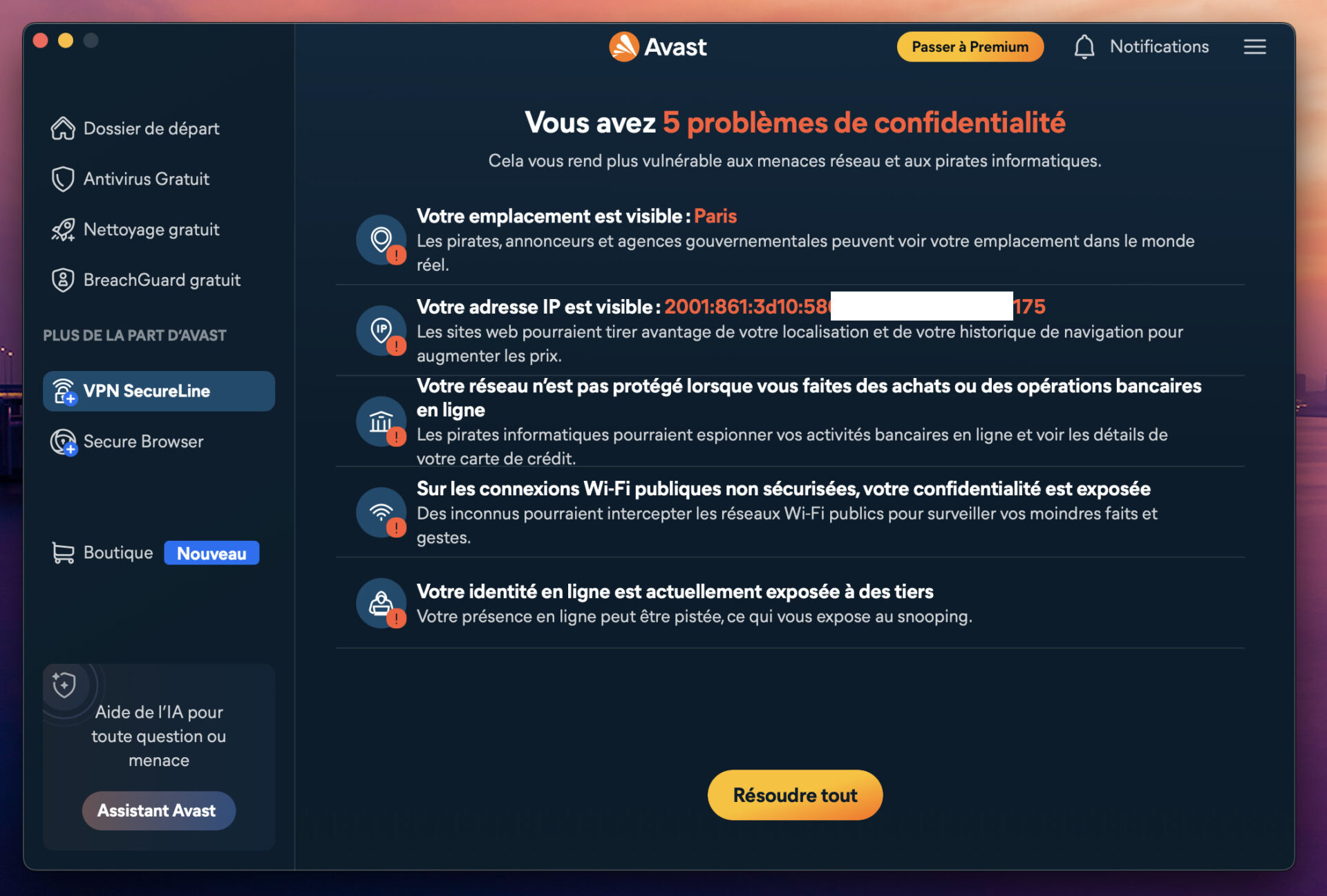Click the VPN SecureLine wifi-lock icon
The image size is (1327, 896).
(64, 391)
